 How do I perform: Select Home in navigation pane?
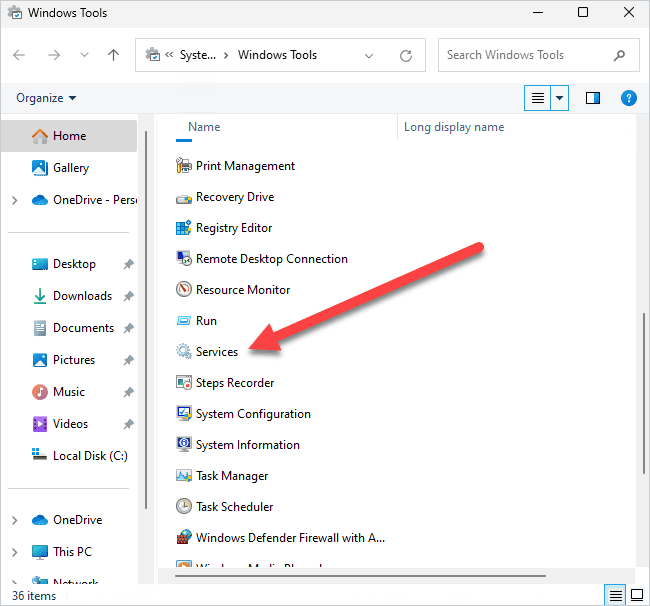point(69,136)
